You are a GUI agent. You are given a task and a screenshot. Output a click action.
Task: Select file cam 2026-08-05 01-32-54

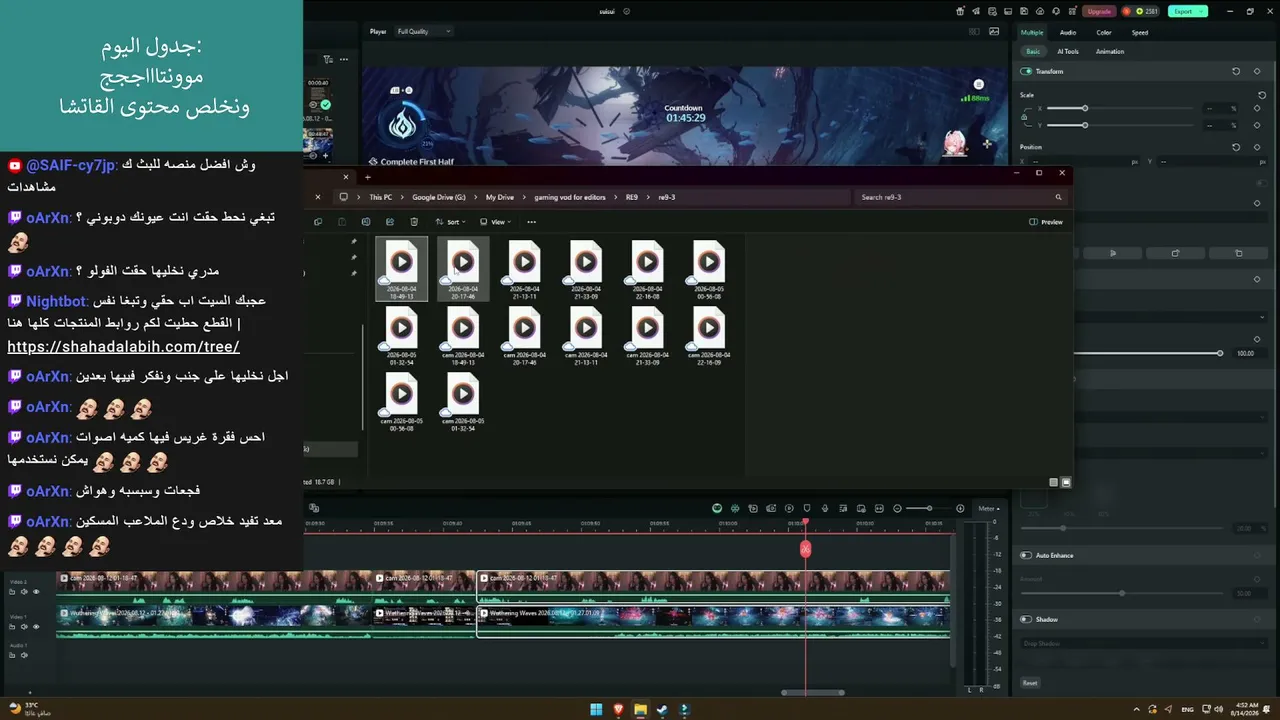pyautogui.click(x=462, y=401)
